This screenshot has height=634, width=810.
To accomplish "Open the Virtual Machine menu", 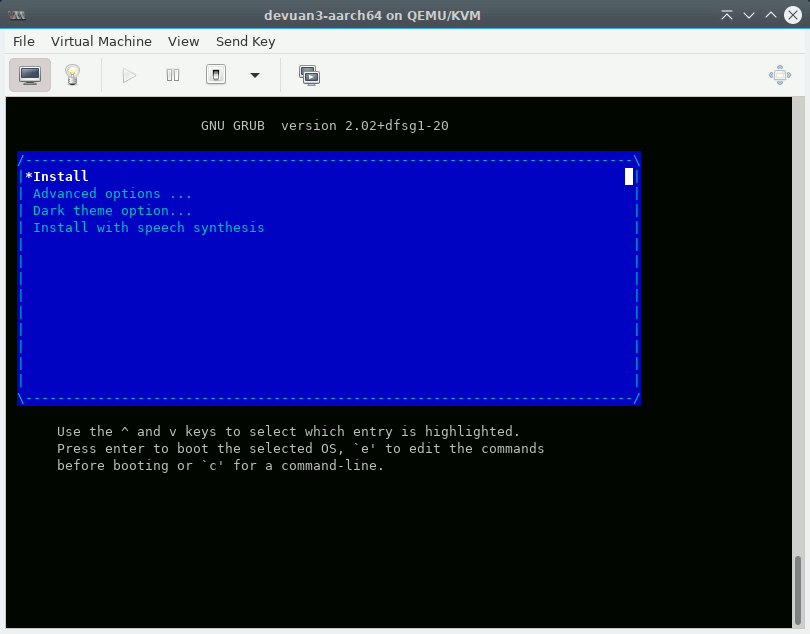I will tap(101, 41).
